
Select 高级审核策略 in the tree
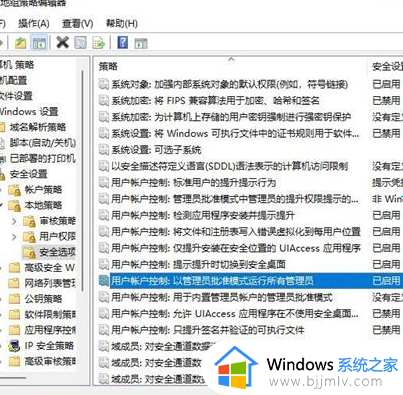point(50,361)
